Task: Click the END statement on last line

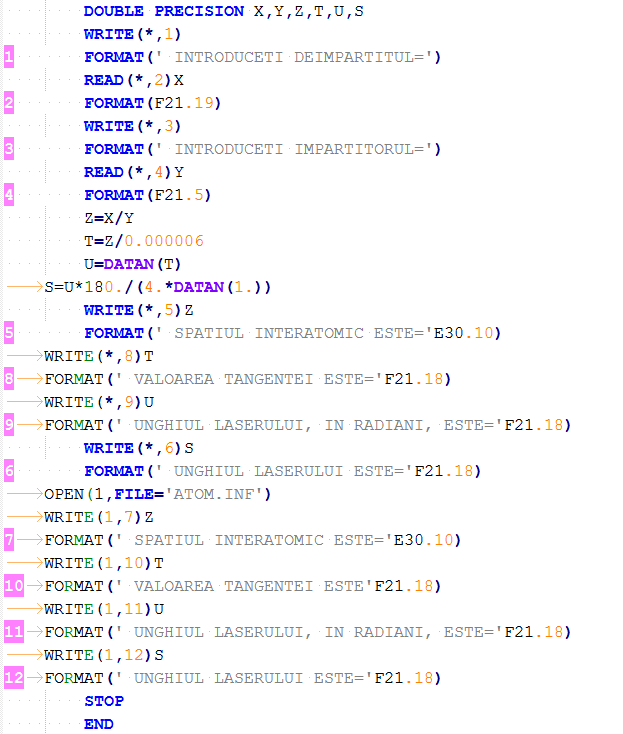Action: coord(99,724)
